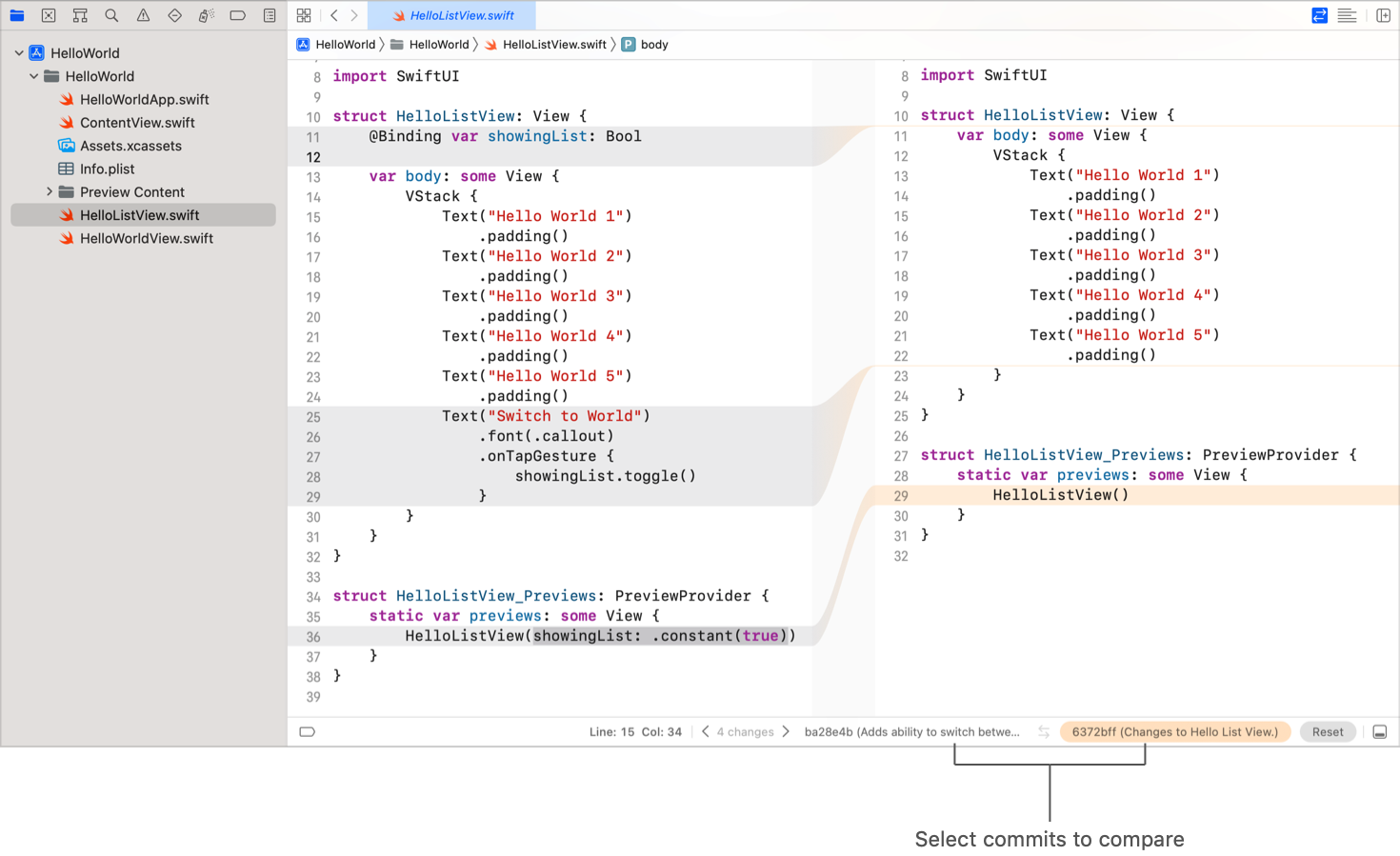1400x856 pixels.
Task: Open the Source Control navigator icon
Action: pos(49,15)
